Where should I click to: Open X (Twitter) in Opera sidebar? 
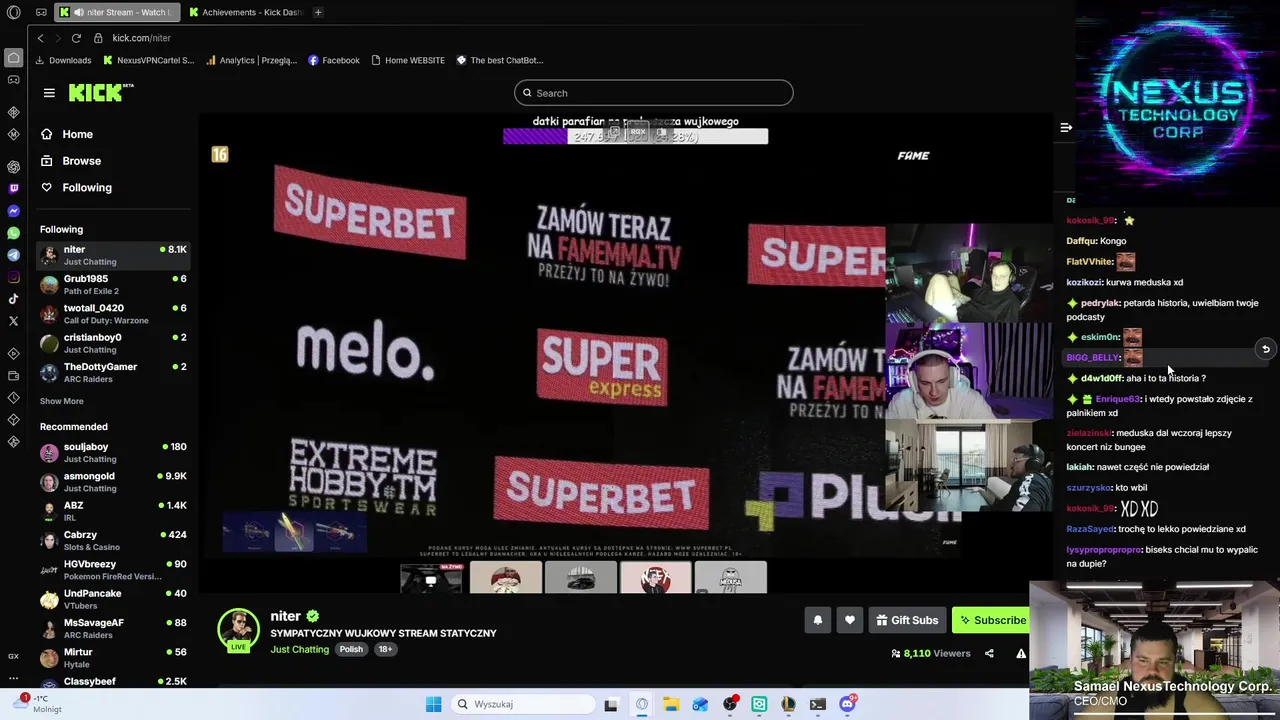(13, 321)
